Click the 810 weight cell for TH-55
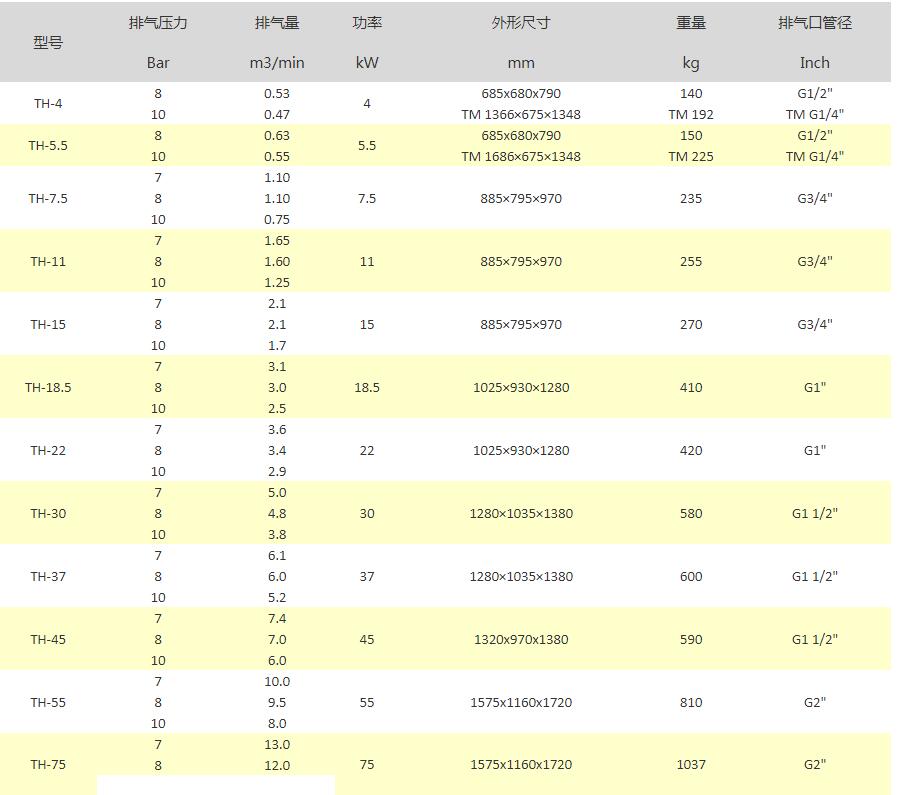The image size is (899, 795). click(691, 703)
